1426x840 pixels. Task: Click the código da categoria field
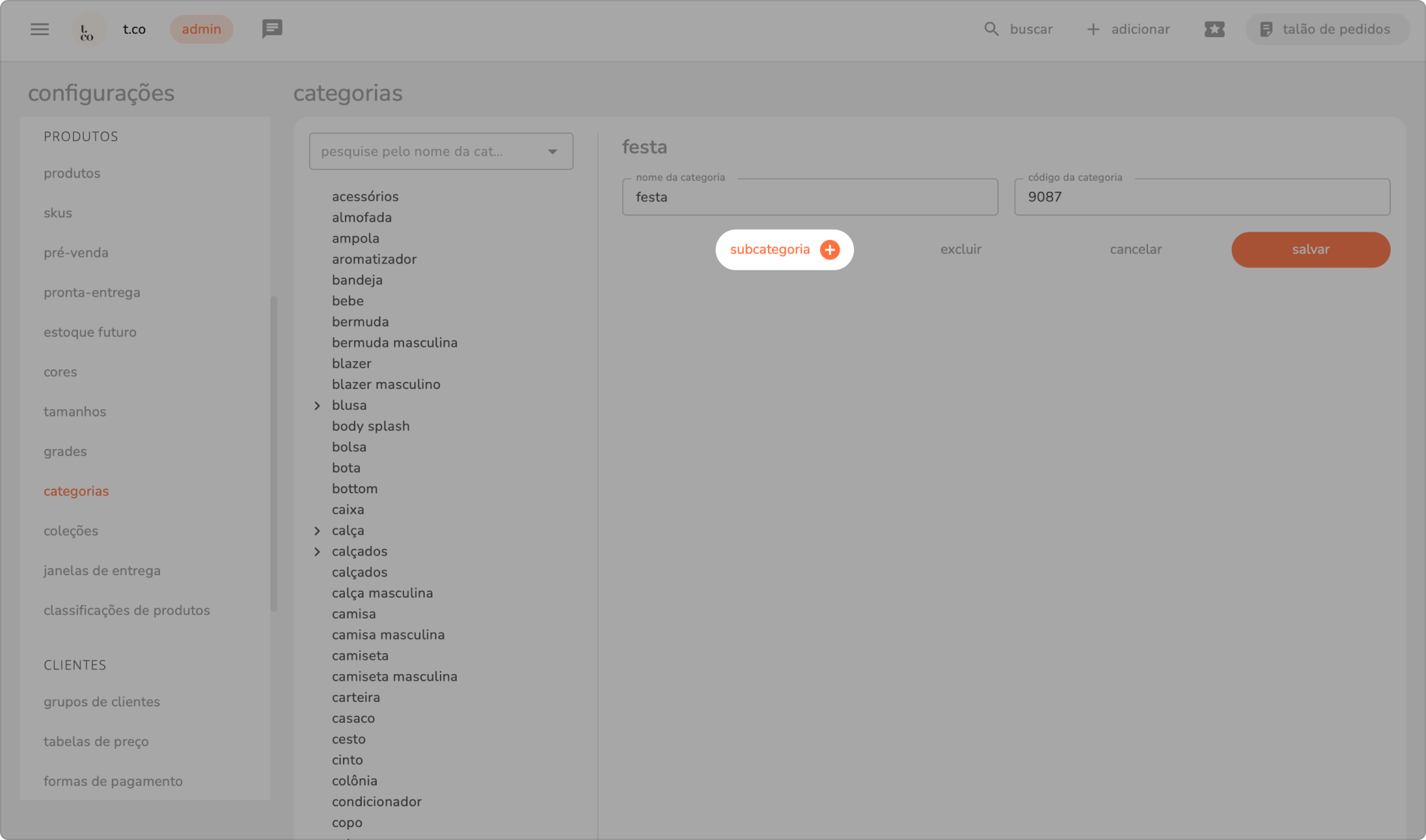1201,197
